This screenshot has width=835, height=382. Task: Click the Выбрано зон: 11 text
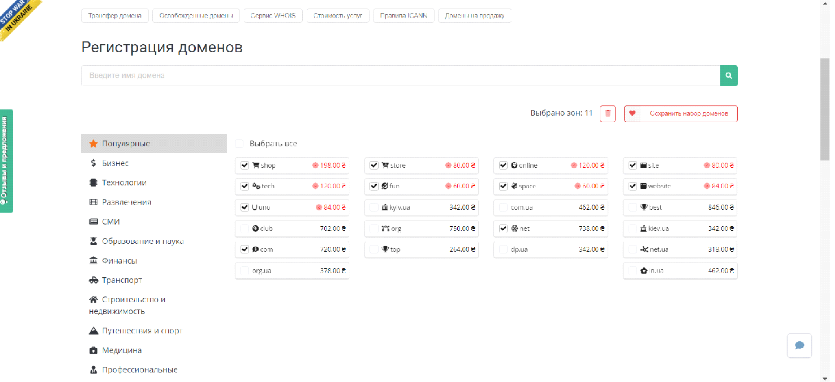561,113
